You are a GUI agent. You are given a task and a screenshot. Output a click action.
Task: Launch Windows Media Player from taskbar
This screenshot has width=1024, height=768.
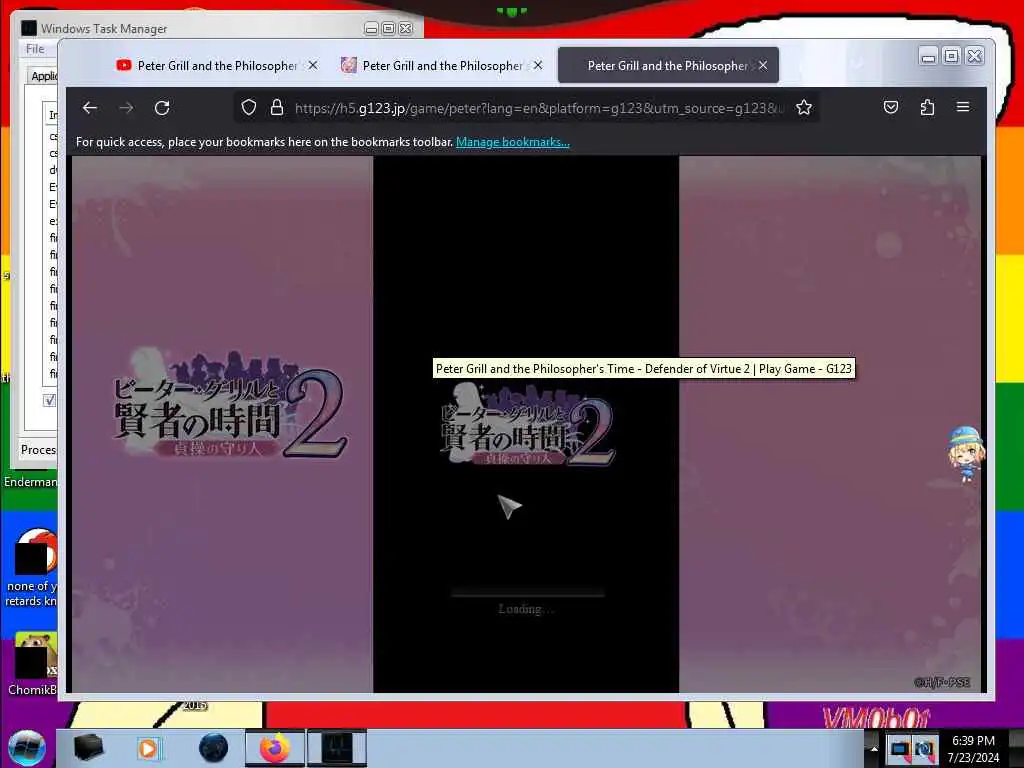click(x=148, y=748)
